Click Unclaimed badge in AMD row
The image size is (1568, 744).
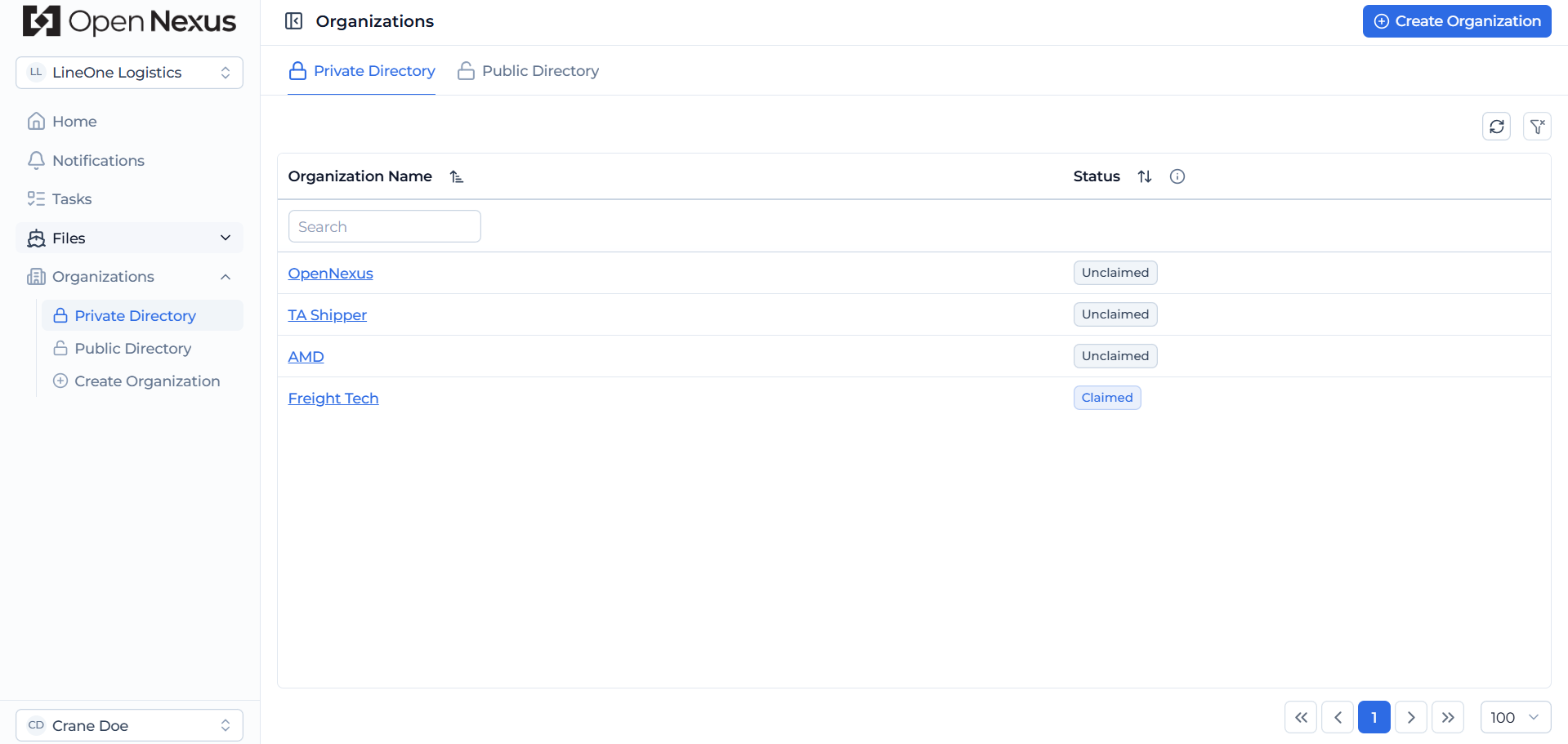[1115, 356]
